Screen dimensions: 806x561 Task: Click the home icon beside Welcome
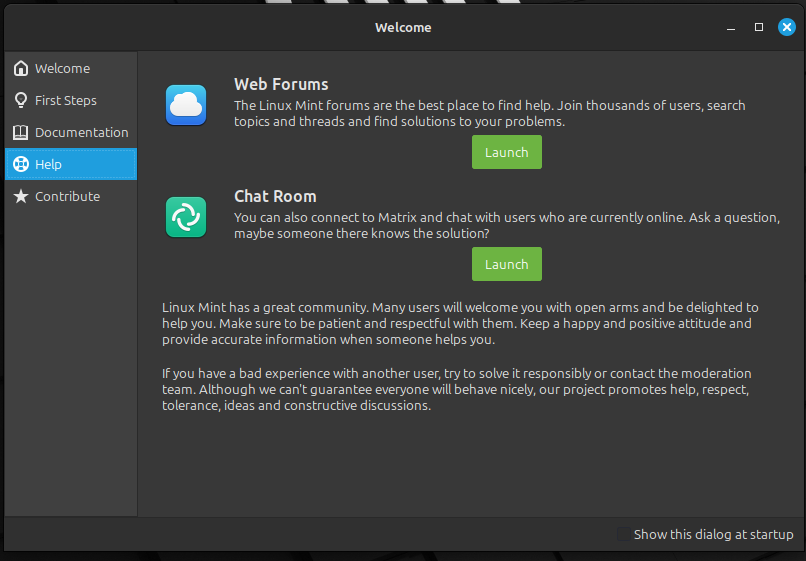coord(21,68)
